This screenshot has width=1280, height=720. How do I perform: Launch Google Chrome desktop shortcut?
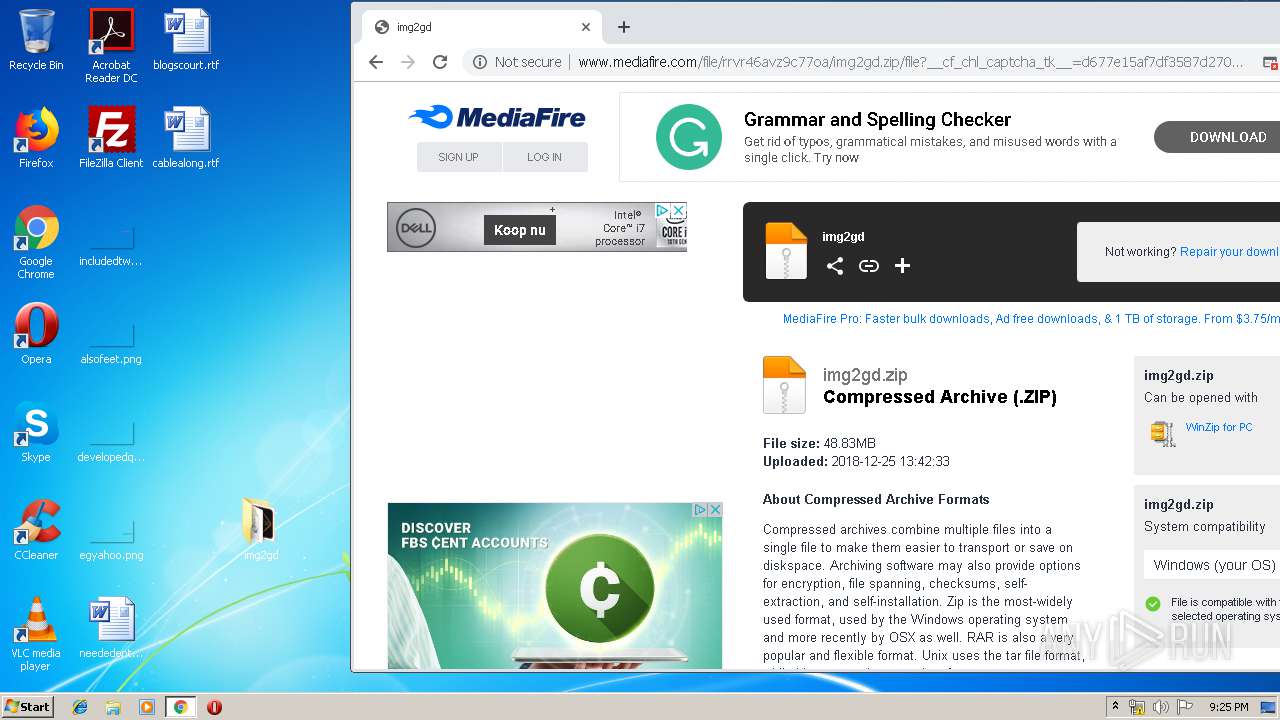(36, 242)
